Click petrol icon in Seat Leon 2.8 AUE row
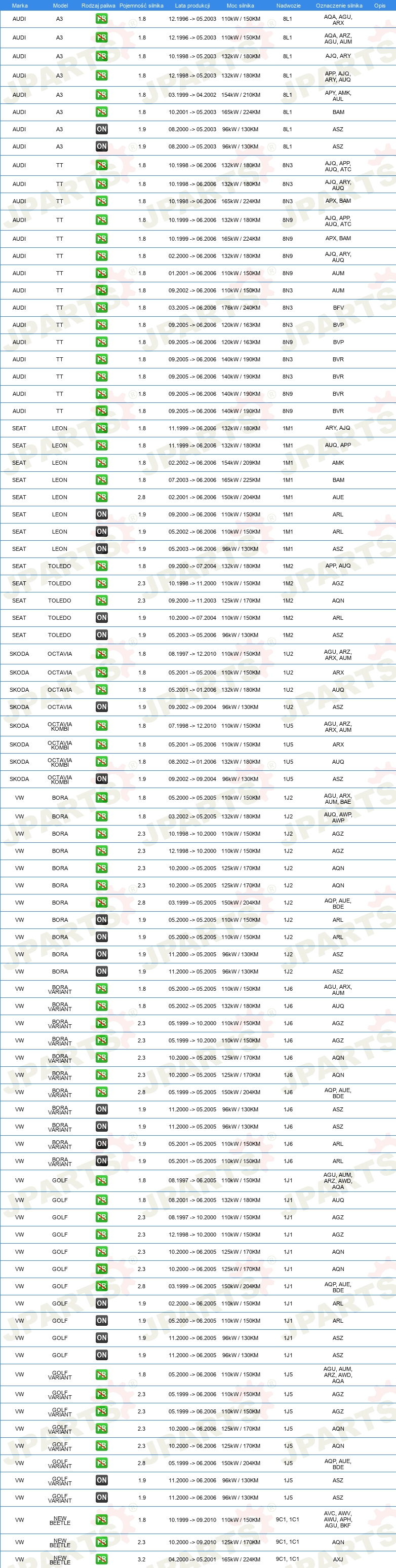 102,497
